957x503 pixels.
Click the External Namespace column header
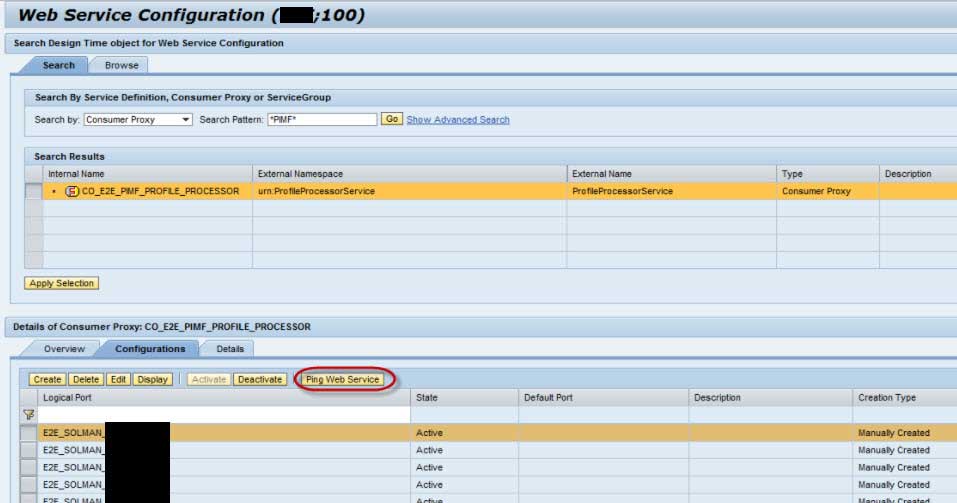(x=409, y=174)
